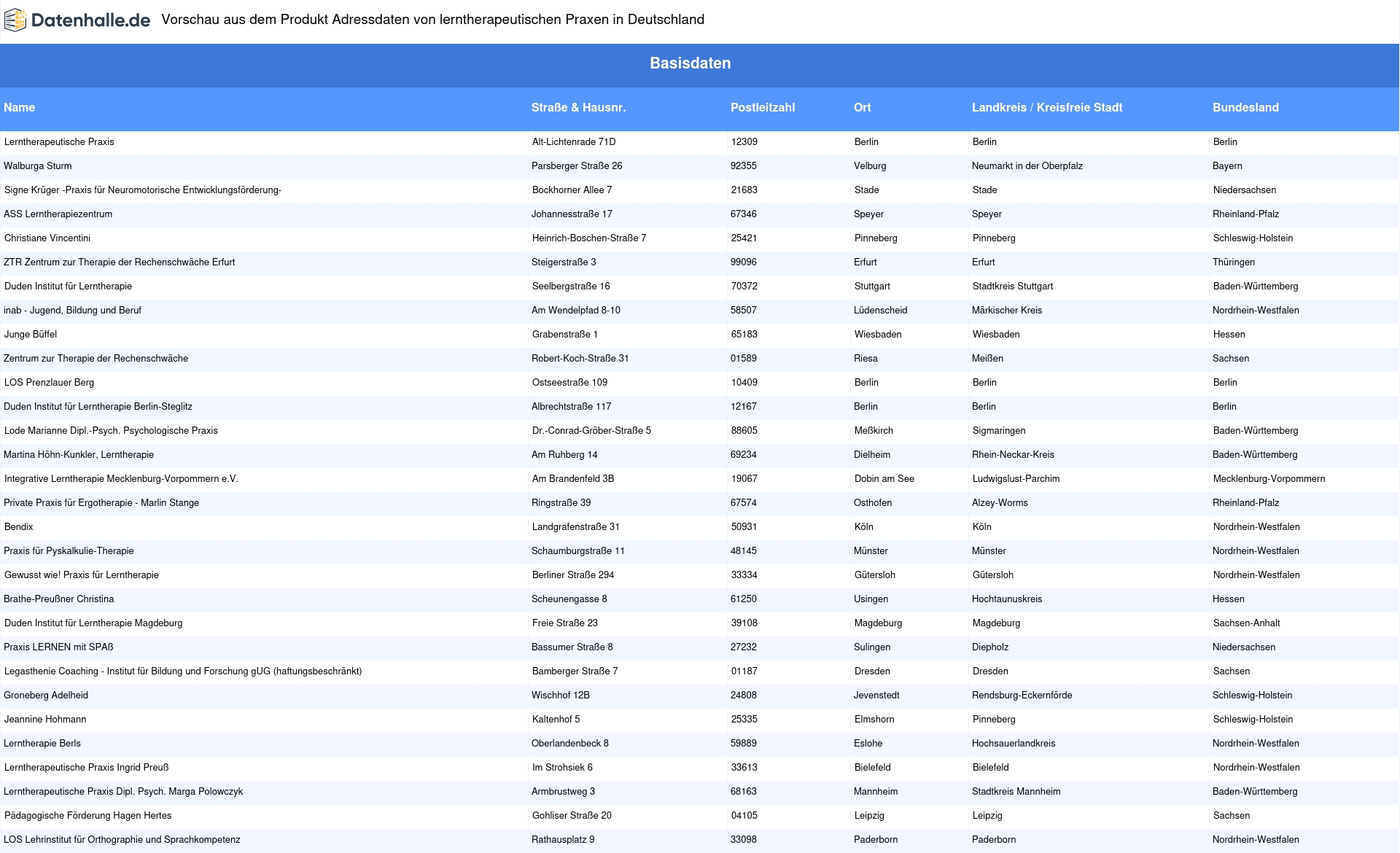Select the Ort column header
The width and height of the screenshot is (1400, 853).
(x=863, y=107)
